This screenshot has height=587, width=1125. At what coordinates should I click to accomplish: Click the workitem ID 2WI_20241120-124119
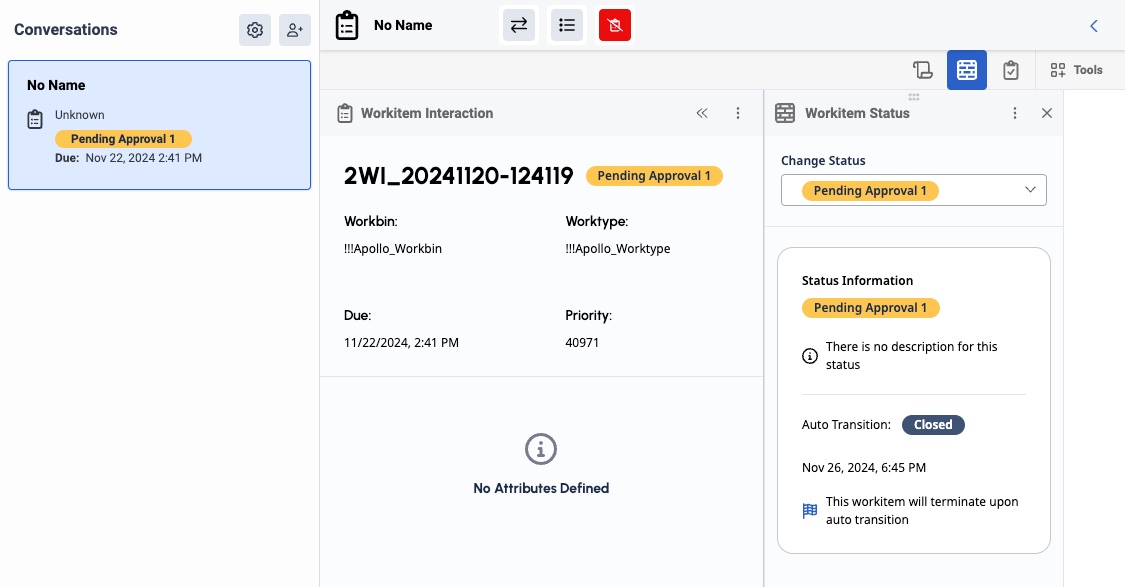pyautogui.click(x=458, y=176)
